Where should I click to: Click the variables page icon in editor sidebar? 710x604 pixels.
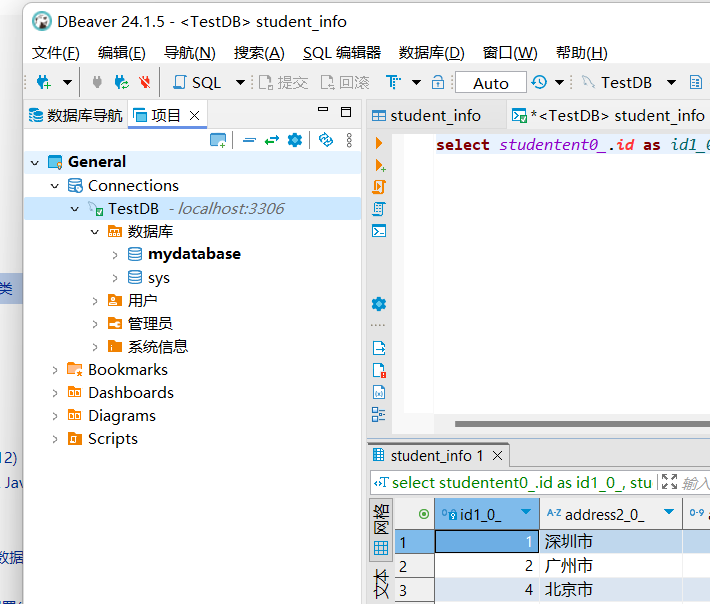tap(379, 392)
